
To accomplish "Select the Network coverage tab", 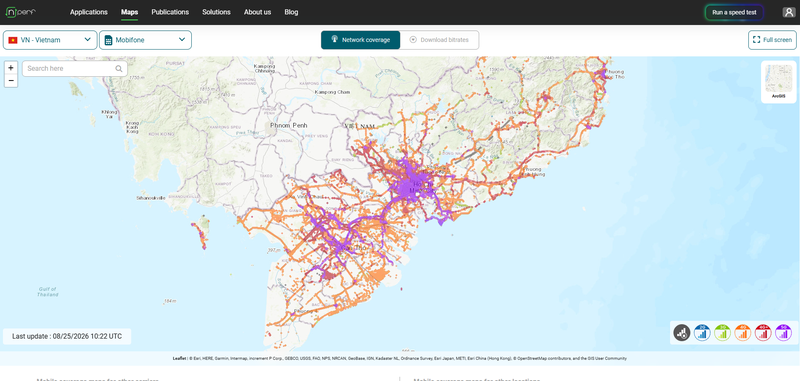I will click(x=360, y=40).
